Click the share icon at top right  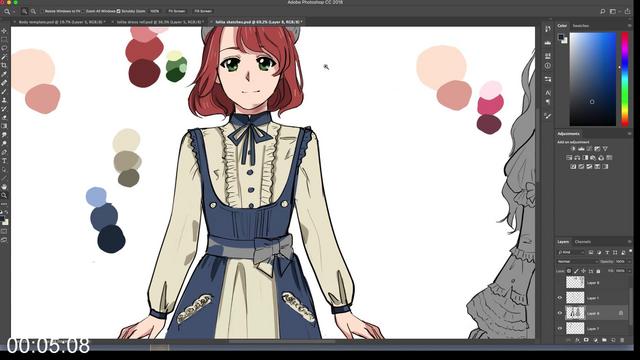pyautogui.click(x=628, y=11)
